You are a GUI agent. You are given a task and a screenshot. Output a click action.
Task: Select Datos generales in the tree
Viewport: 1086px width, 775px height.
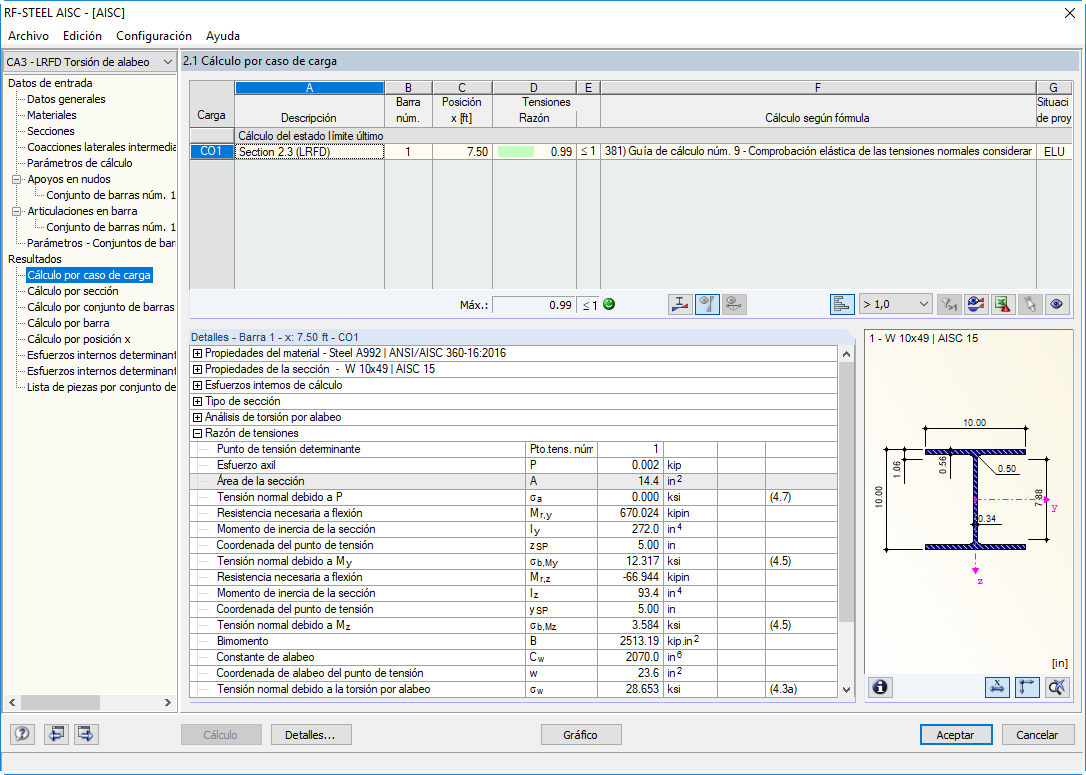click(x=66, y=99)
